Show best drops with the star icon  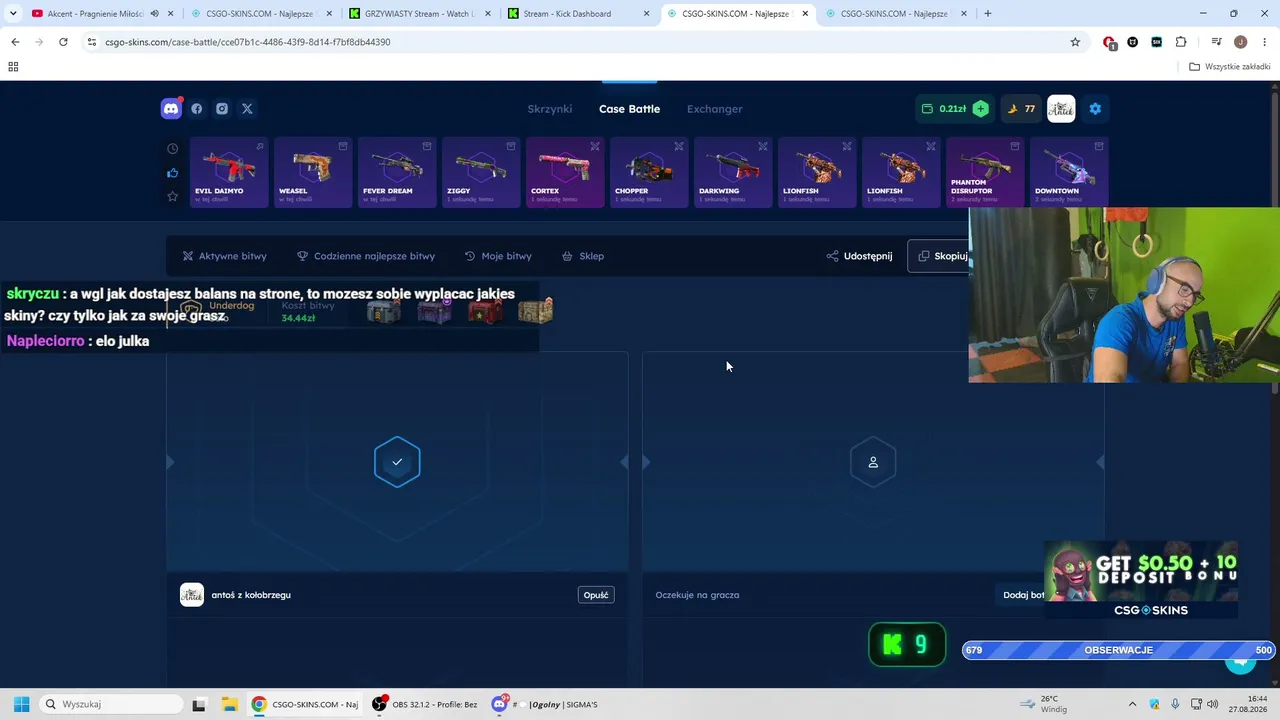pos(172,197)
